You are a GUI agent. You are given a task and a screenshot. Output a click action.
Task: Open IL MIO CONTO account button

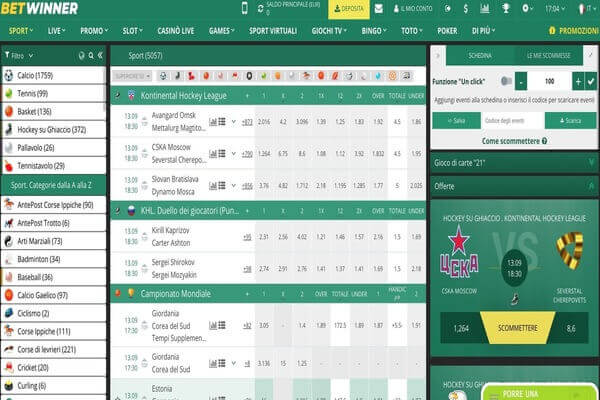click(x=413, y=8)
